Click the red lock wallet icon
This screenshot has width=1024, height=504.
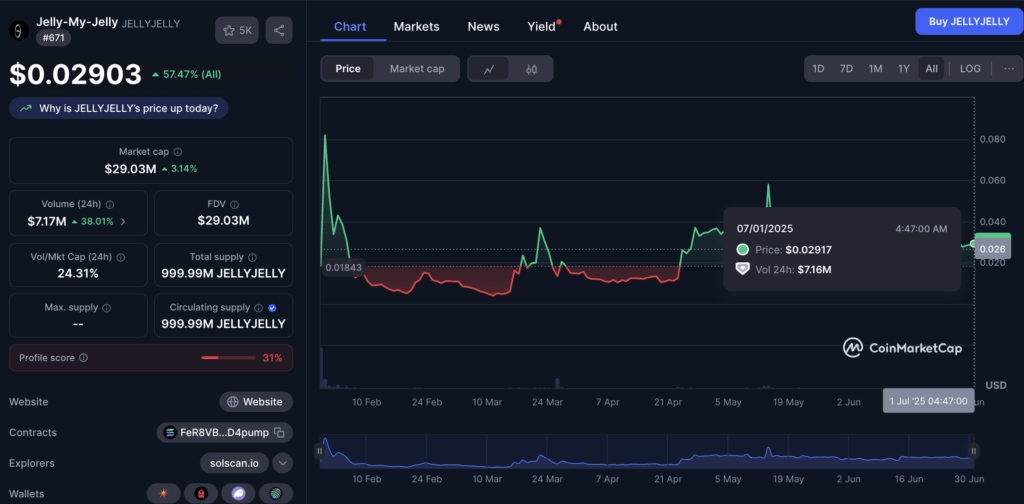pos(200,494)
